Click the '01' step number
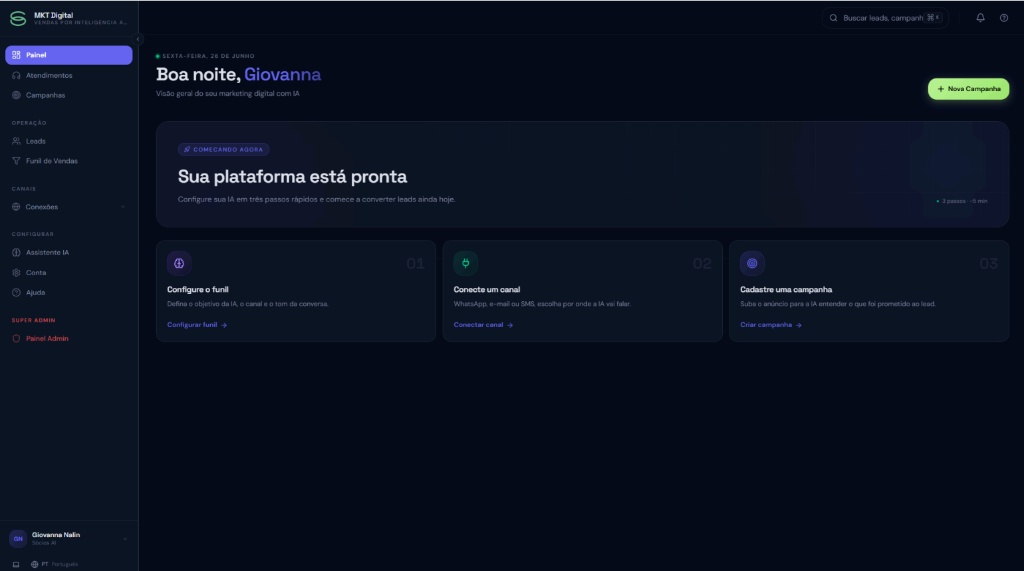Screen dimensions: 1024x571 415,263
